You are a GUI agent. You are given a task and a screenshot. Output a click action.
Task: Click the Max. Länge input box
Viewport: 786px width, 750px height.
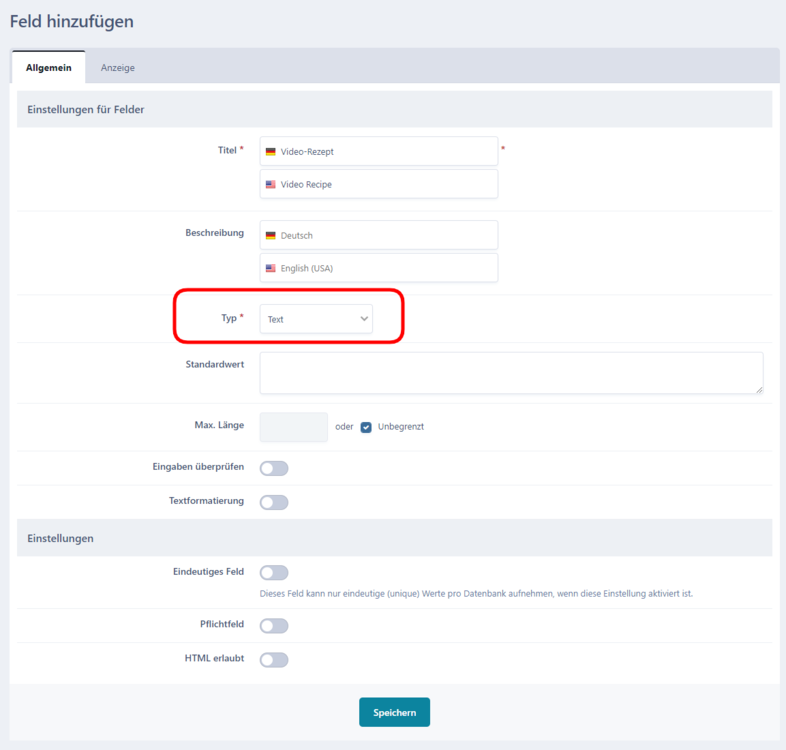click(x=293, y=427)
